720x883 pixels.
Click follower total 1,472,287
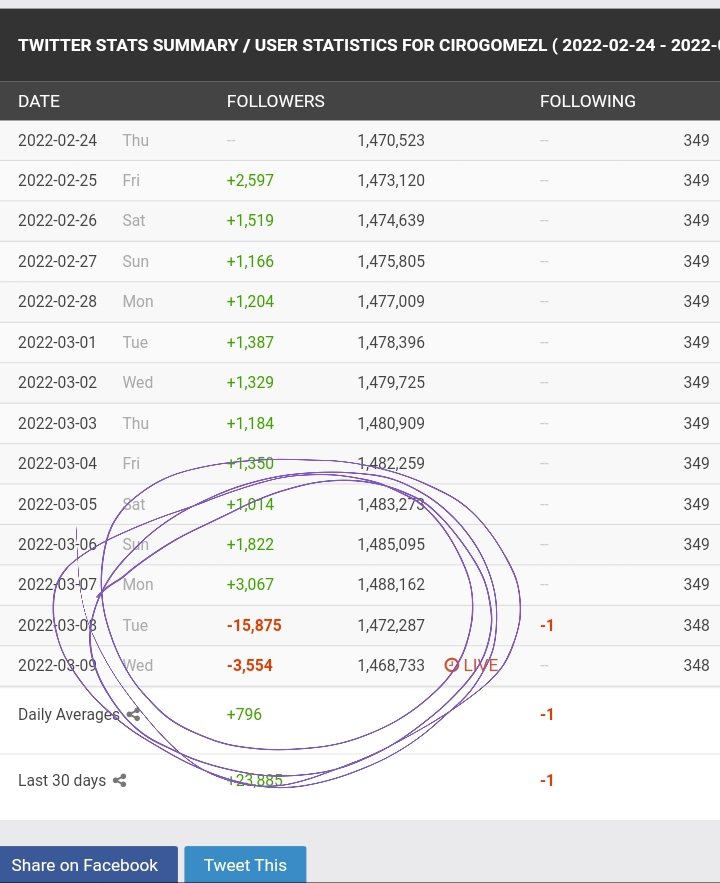point(391,626)
